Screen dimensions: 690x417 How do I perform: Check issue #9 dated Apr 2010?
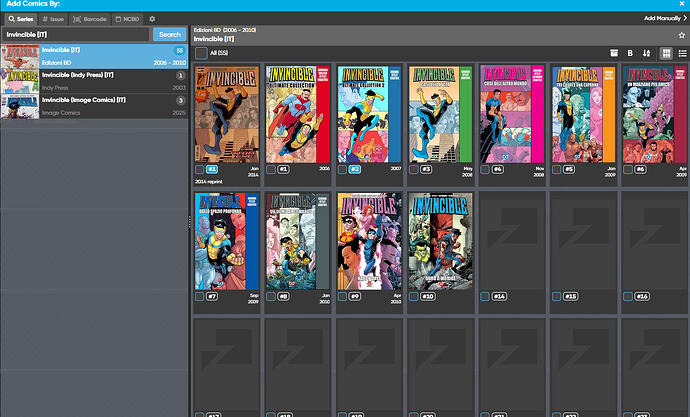pos(342,296)
